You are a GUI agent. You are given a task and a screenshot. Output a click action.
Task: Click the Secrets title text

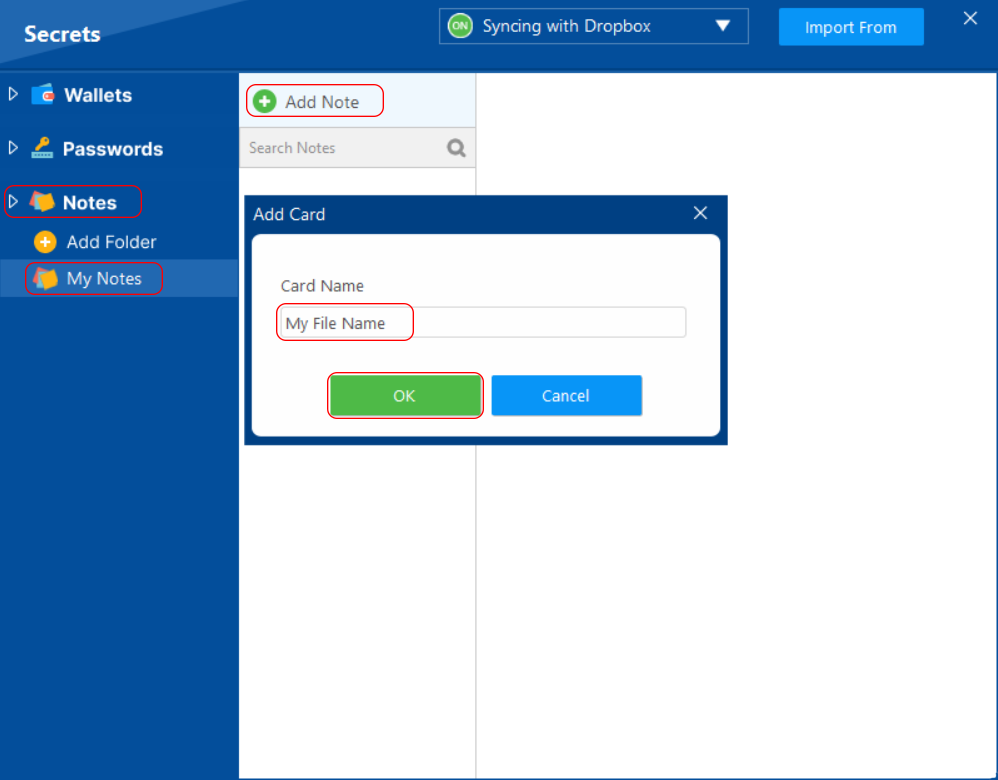tap(62, 34)
